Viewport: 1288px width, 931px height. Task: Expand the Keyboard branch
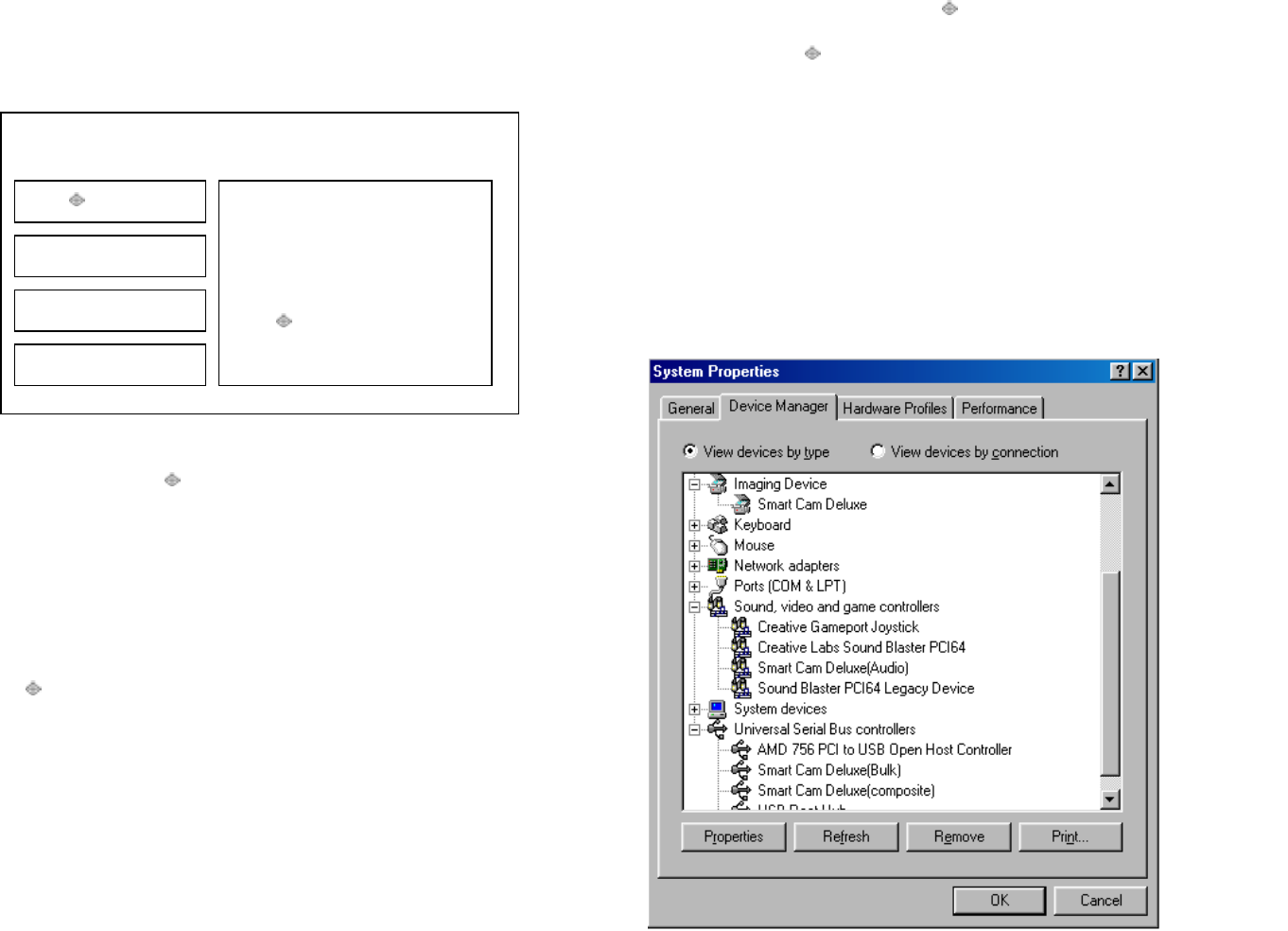694,525
